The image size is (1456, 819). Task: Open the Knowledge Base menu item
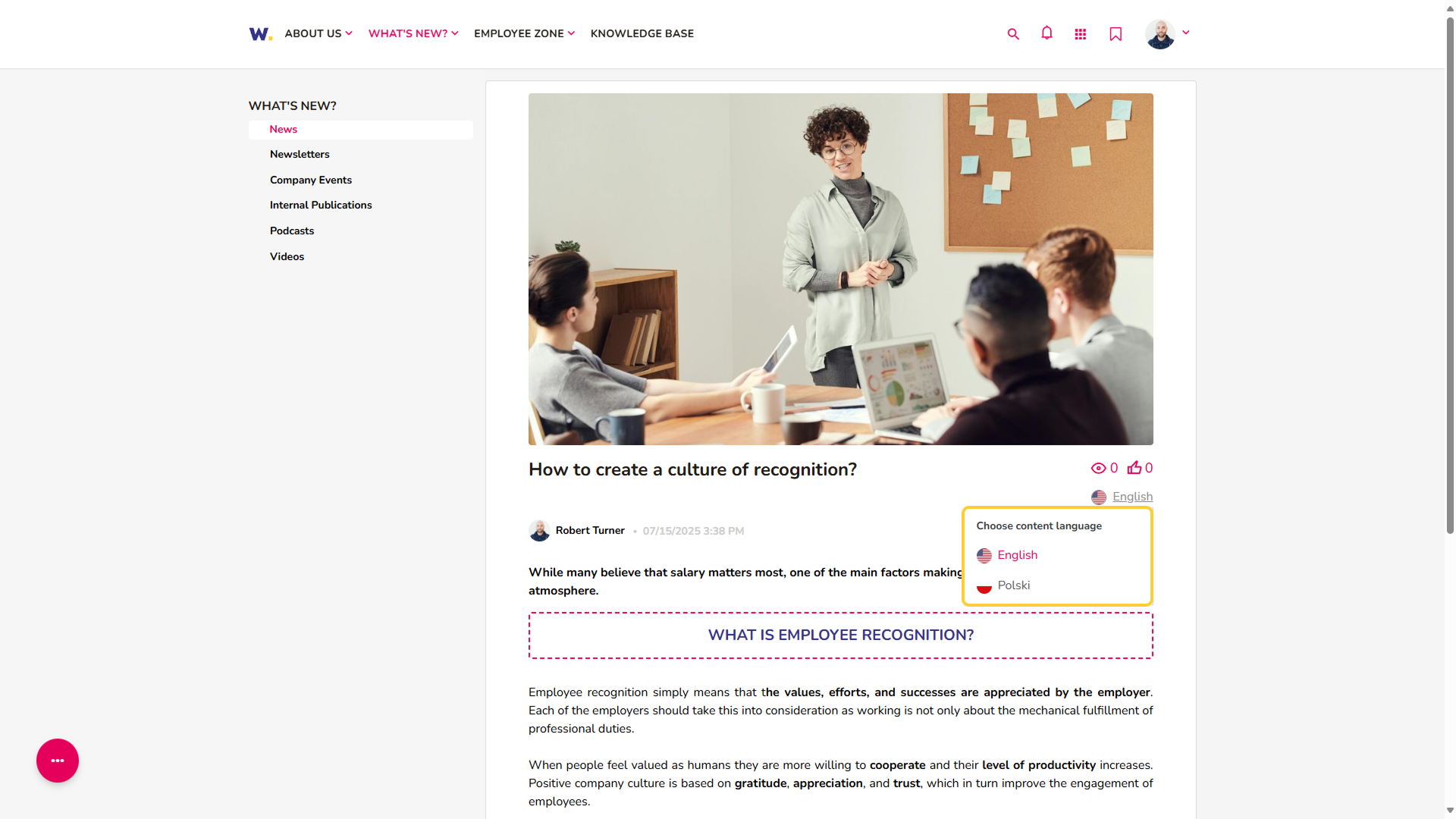point(642,33)
